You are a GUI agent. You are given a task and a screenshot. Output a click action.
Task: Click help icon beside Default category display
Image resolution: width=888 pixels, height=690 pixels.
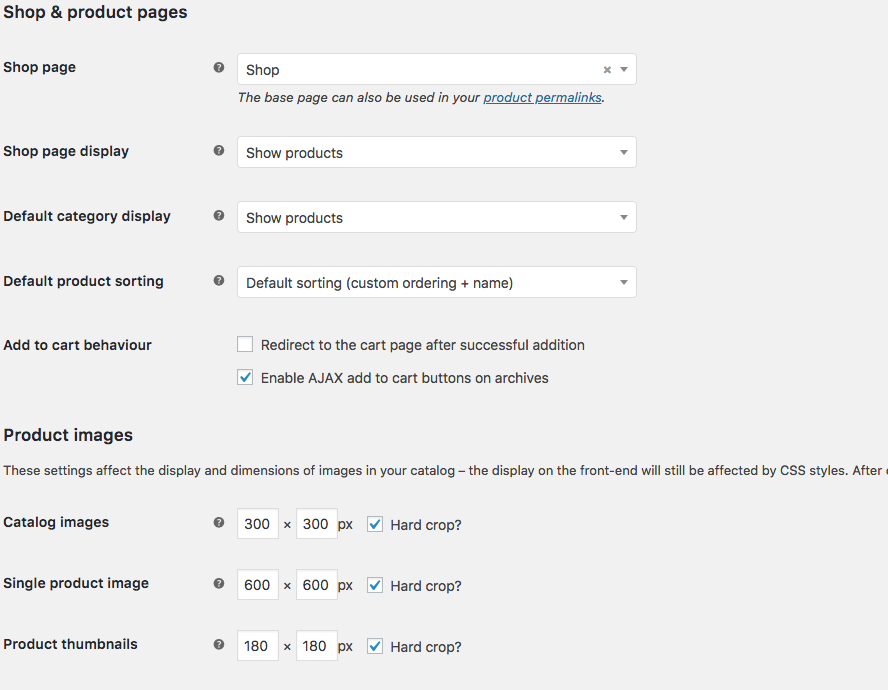[219, 215]
